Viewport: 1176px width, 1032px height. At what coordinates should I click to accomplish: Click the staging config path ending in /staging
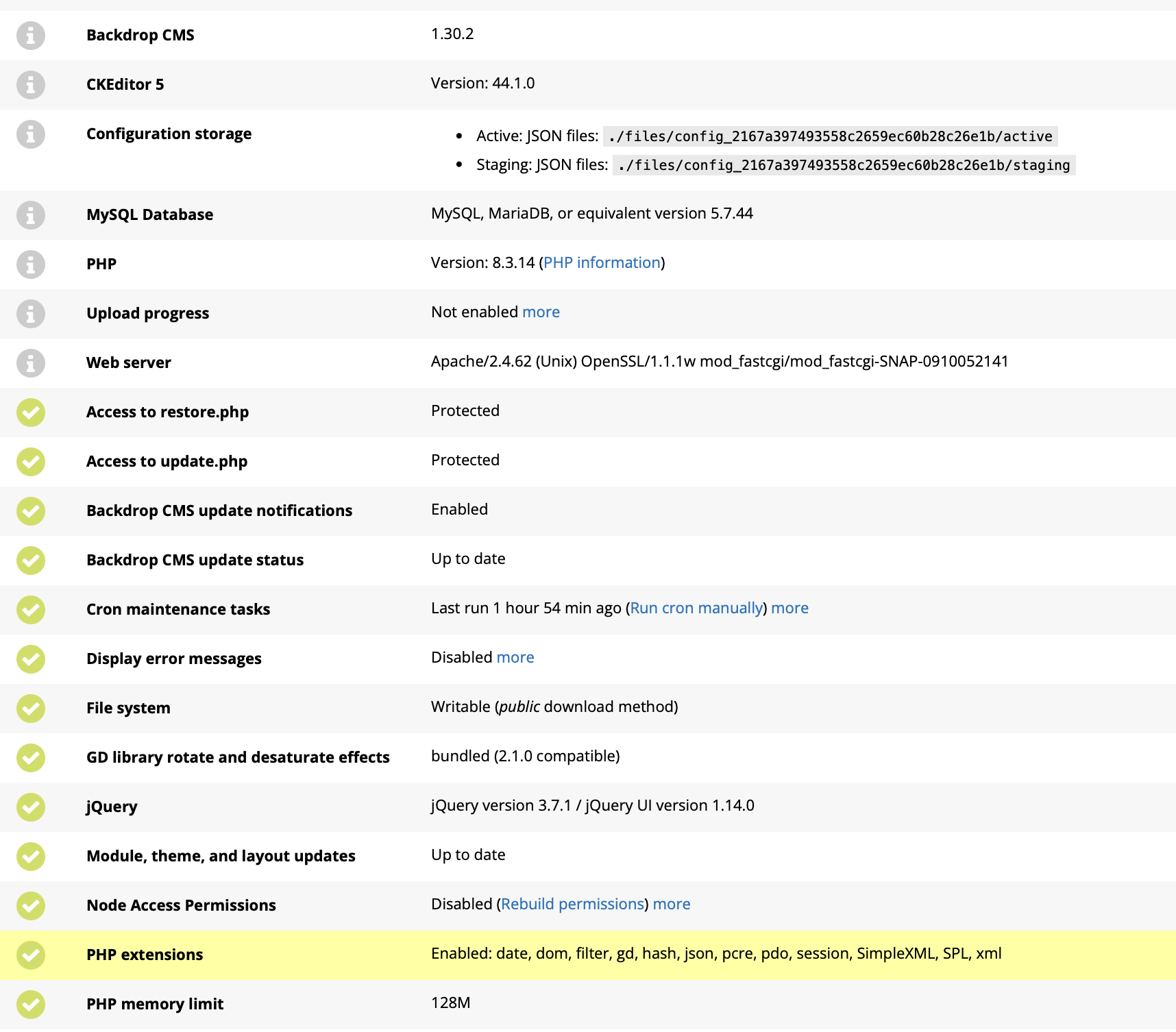coord(844,165)
